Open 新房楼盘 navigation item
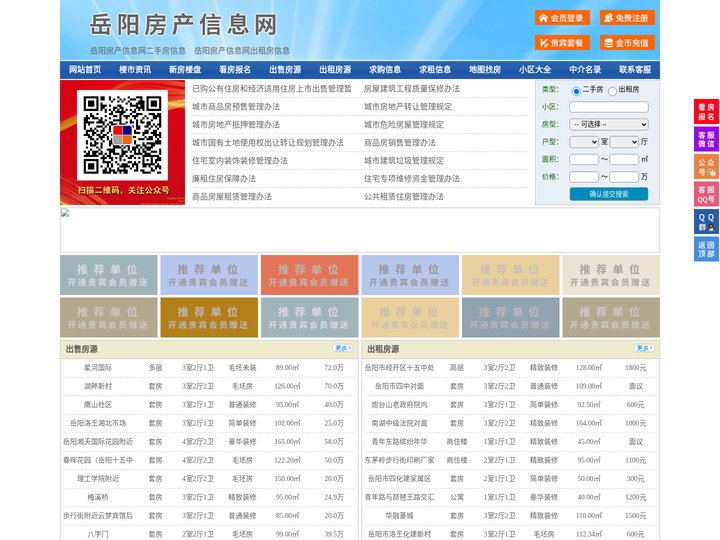720x540 pixels. [x=185, y=70]
